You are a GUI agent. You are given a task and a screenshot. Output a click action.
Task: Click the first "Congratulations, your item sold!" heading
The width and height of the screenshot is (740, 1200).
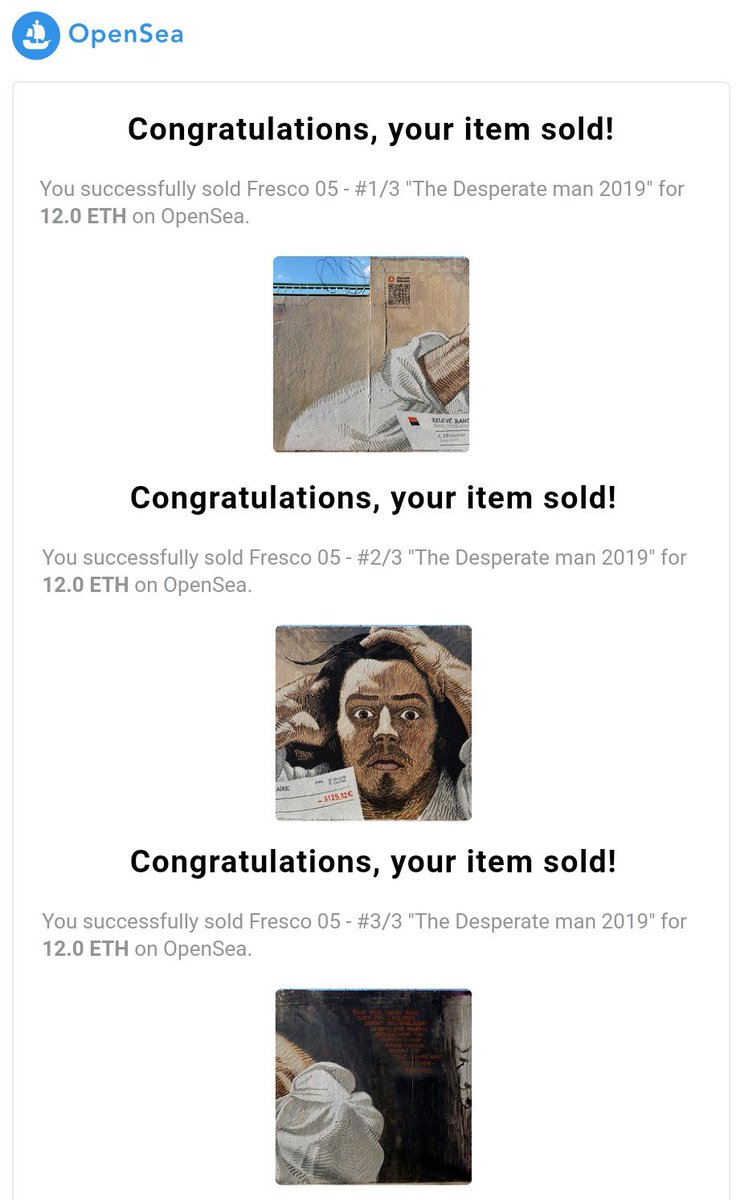coord(371,129)
